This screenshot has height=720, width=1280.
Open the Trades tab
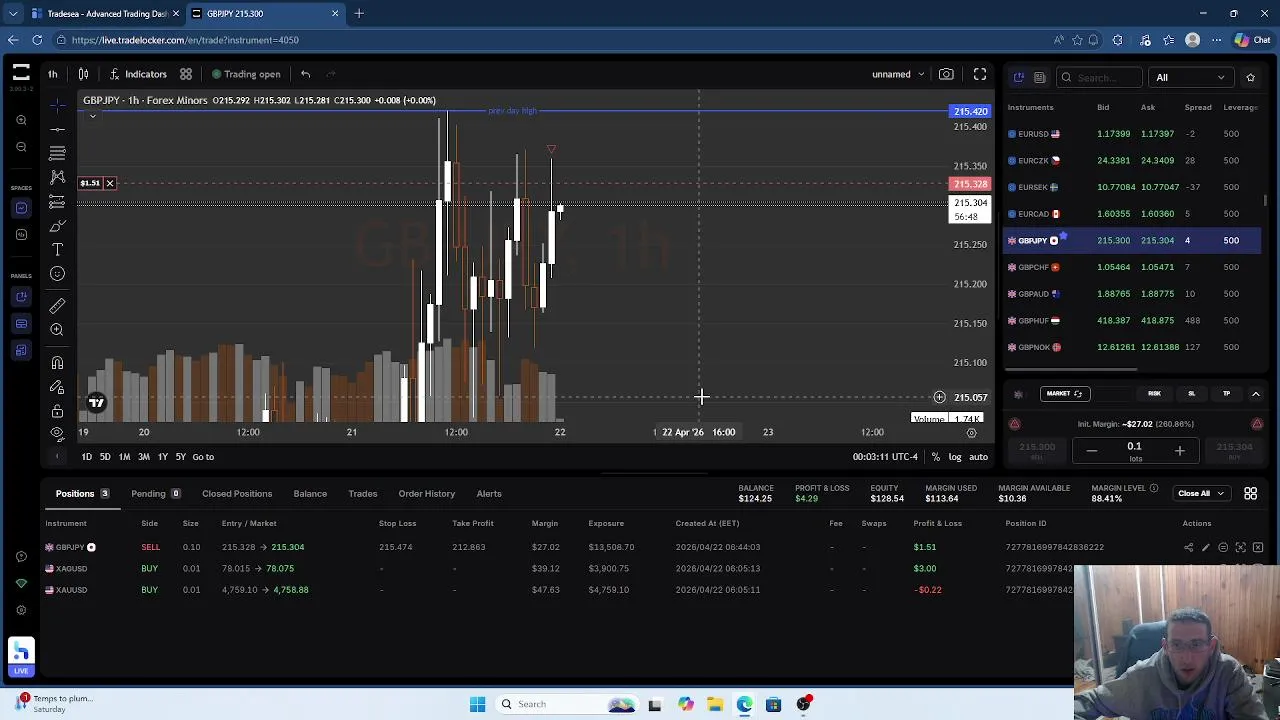[x=363, y=494]
